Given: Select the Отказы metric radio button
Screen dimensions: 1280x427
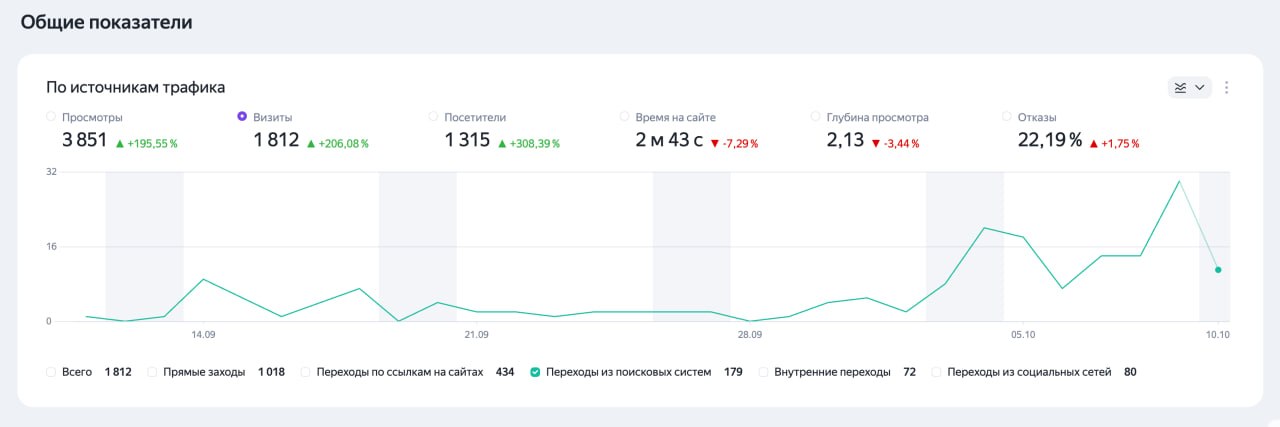Looking at the screenshot, I should pos(1007,117).
